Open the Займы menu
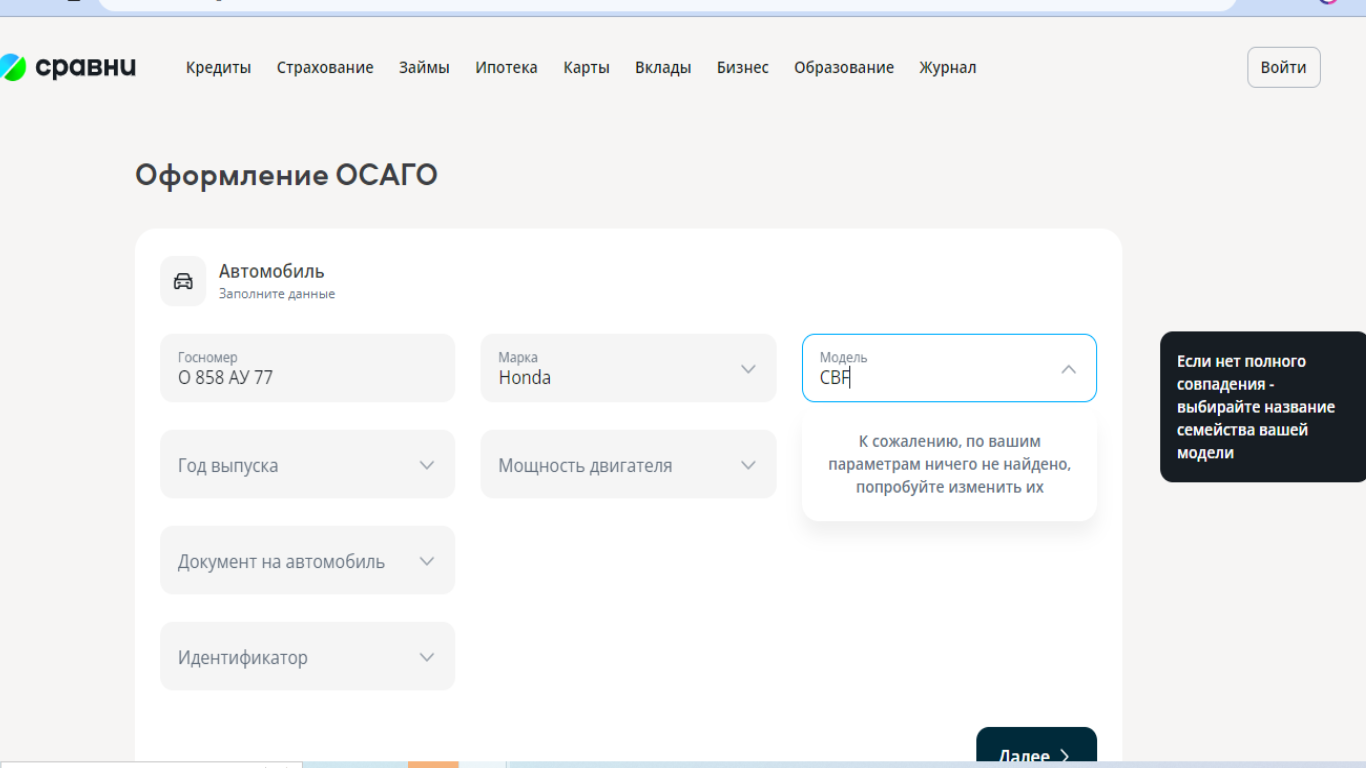 click(x=424, y=68)
